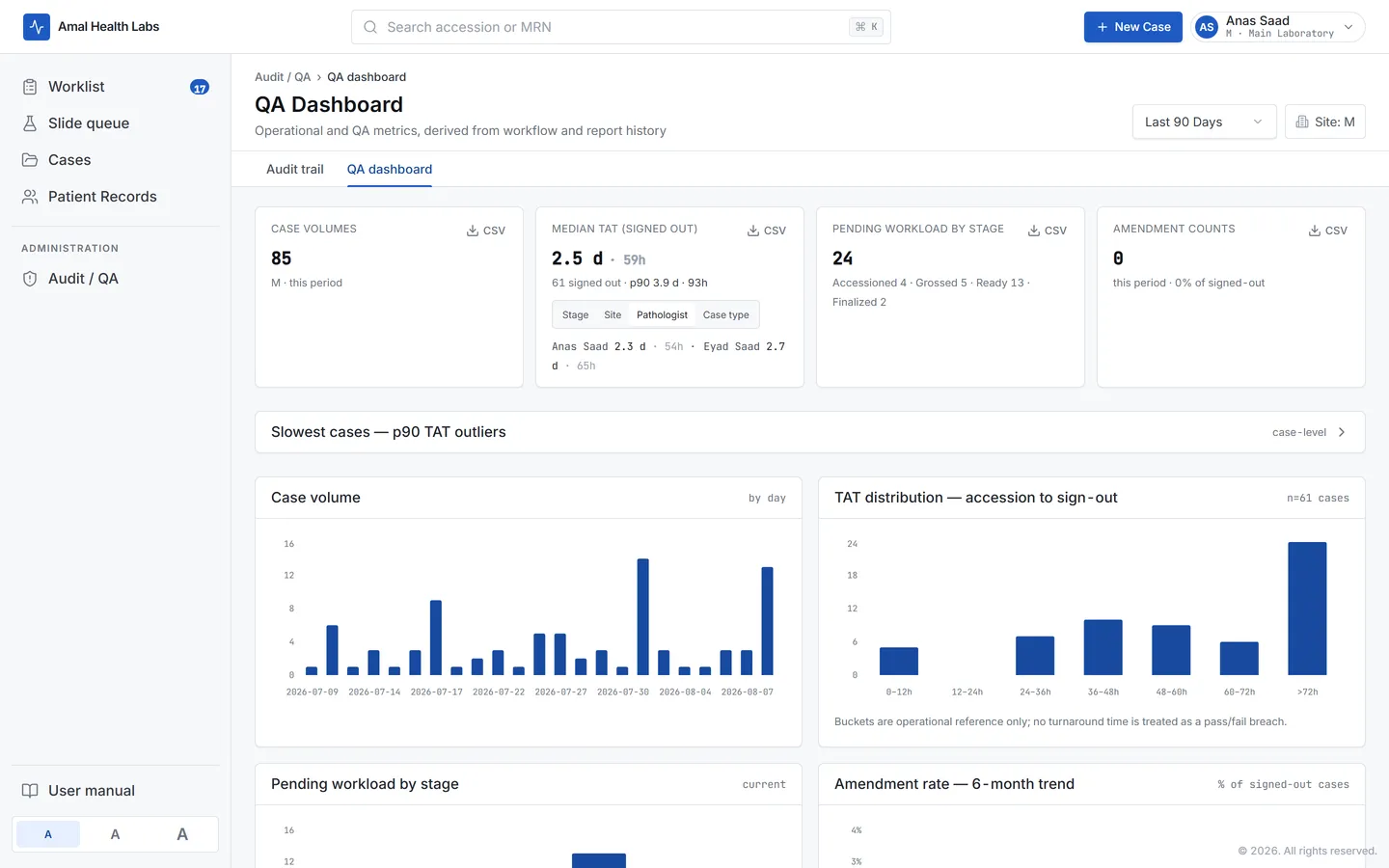Open the Anas Saad user menu chevron

pyautogui.click(x=1348, y=27)
